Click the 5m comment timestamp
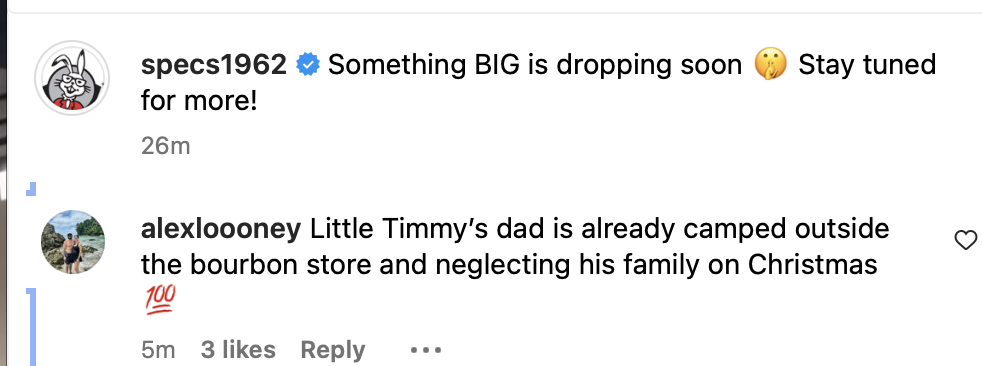The image size is (982, 366). [158, 350]
